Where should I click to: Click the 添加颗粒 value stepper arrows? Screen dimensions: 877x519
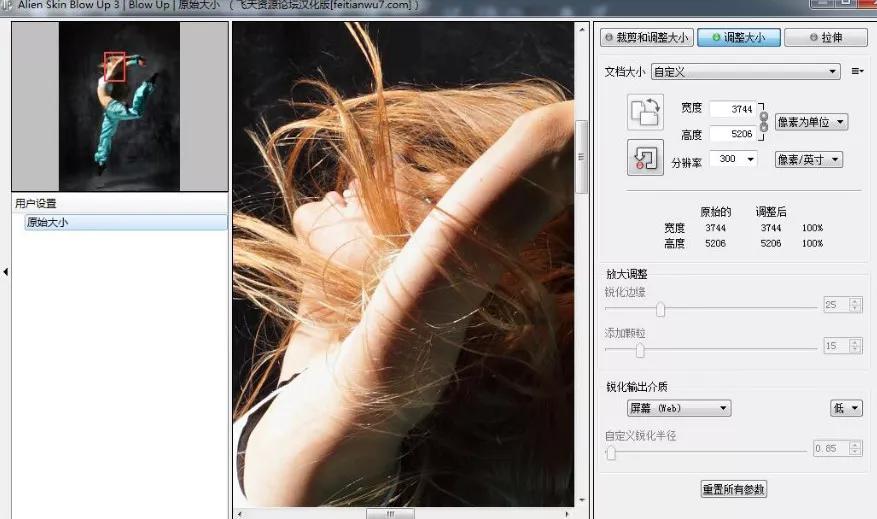[854, 346]
